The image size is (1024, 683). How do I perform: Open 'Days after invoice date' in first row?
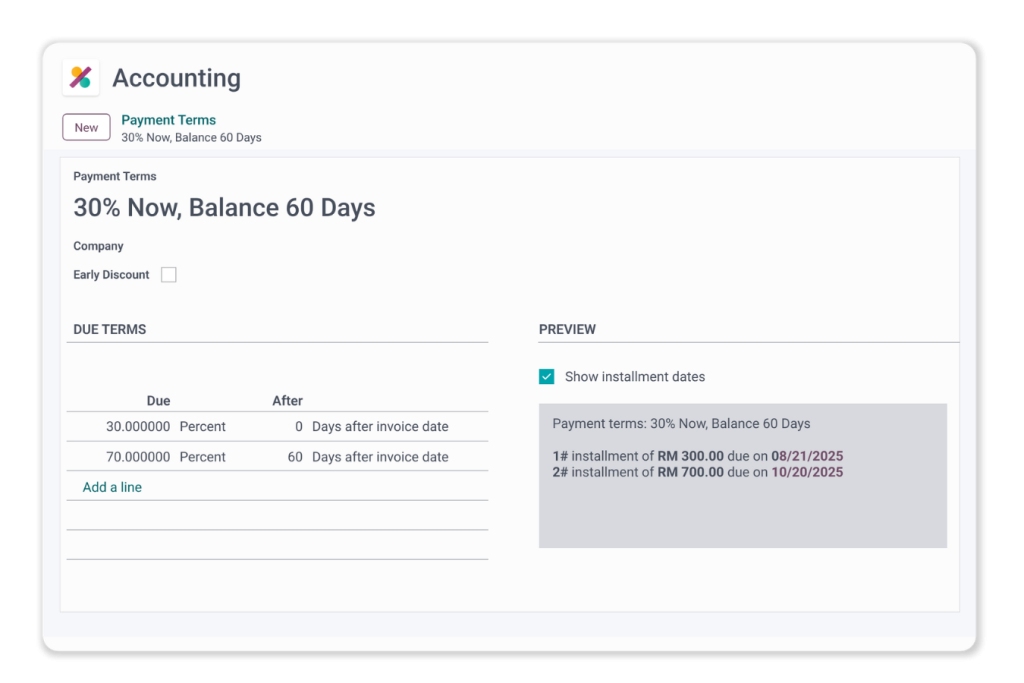380,427
